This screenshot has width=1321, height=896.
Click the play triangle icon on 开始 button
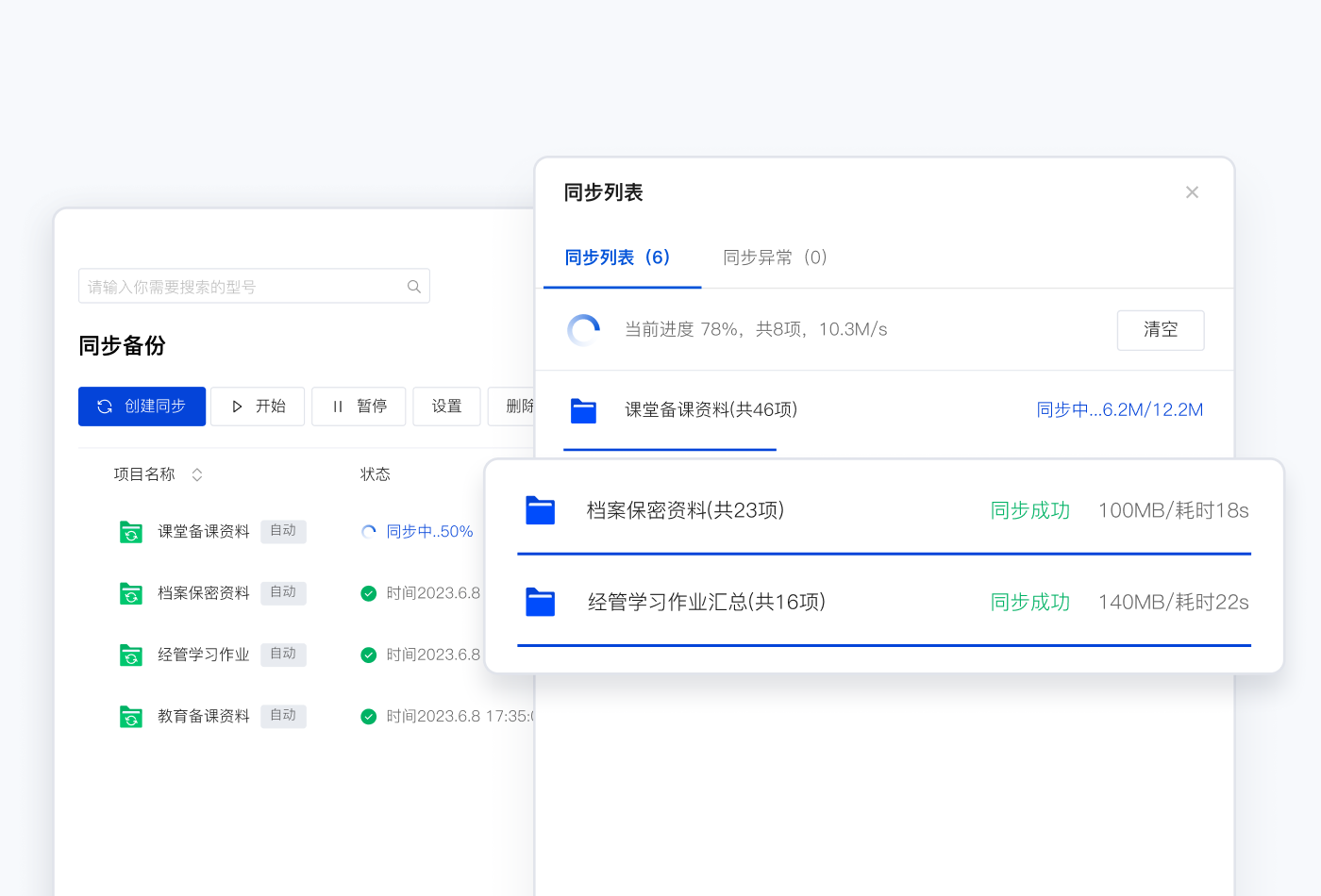pyautogui.click(x=238, y=406)
